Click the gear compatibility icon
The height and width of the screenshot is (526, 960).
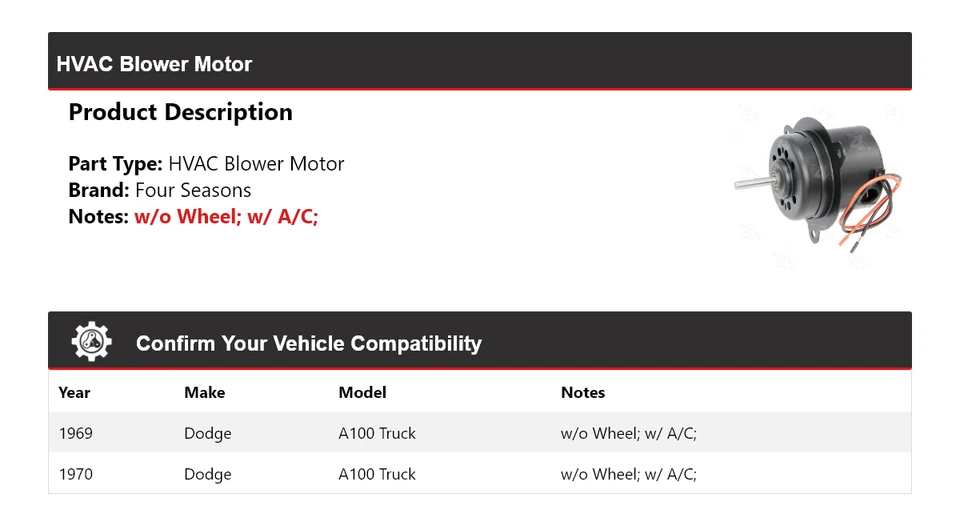coord(91,342)
